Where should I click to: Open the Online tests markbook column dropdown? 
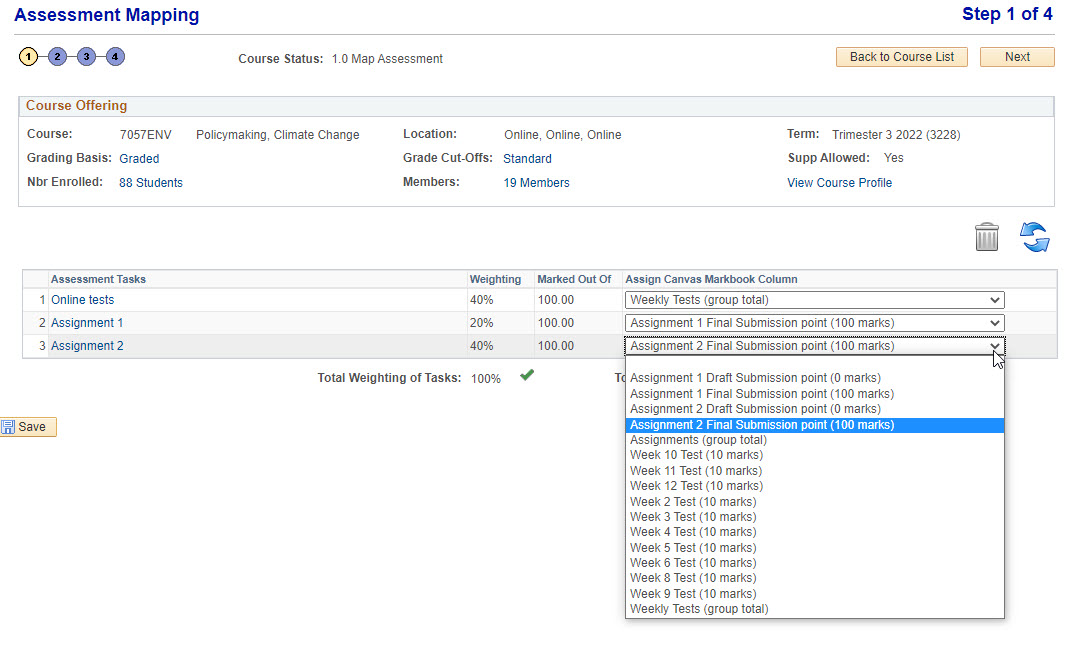(x=814, y=300)
